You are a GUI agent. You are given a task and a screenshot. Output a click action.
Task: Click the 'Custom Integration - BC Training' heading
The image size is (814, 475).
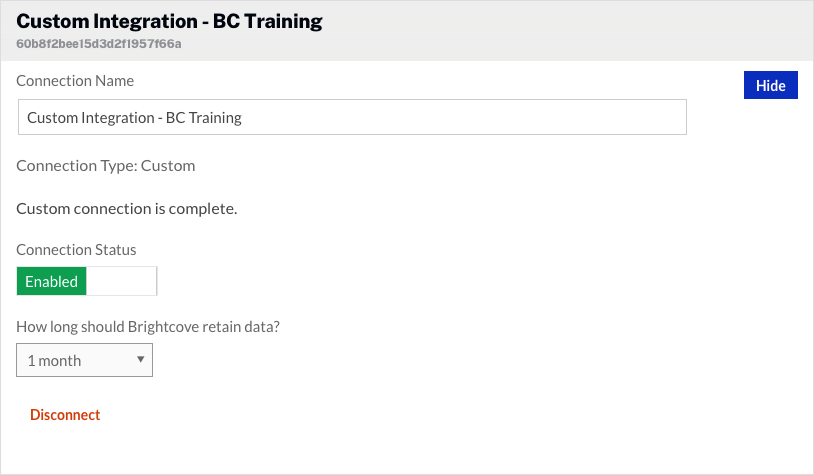pos(169,20)
